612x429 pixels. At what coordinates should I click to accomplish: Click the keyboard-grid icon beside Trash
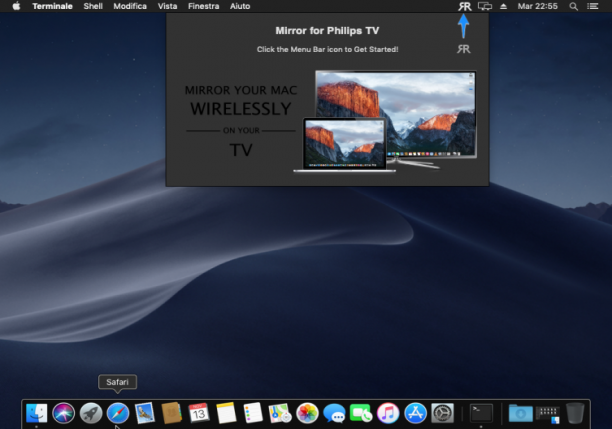[x=548, y=414]
